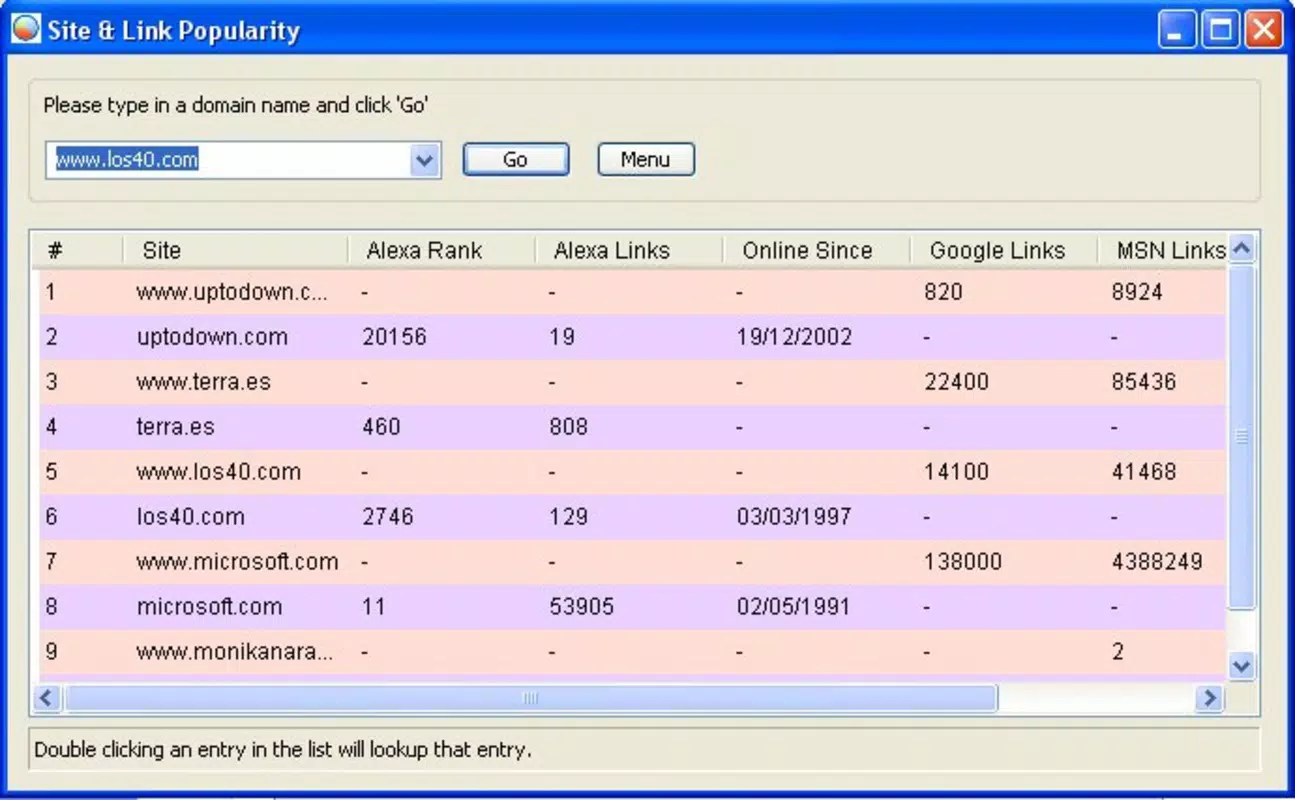The height and width of the screenshot is (800, 1295).
Task: Click the vertical scrollbar down arrow
Action: tap(1241, 665)
